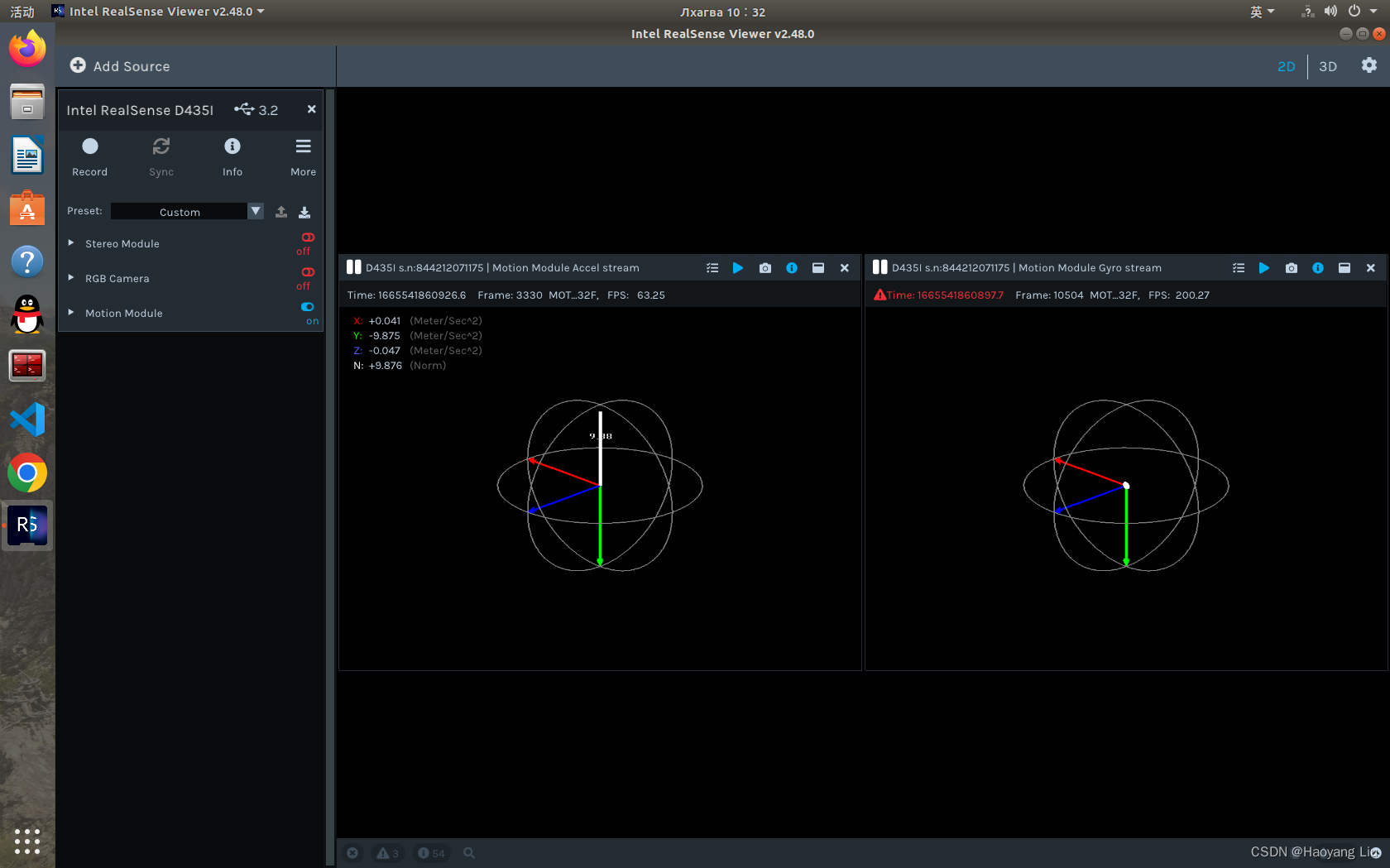Open the More hamburger menu

303,147
